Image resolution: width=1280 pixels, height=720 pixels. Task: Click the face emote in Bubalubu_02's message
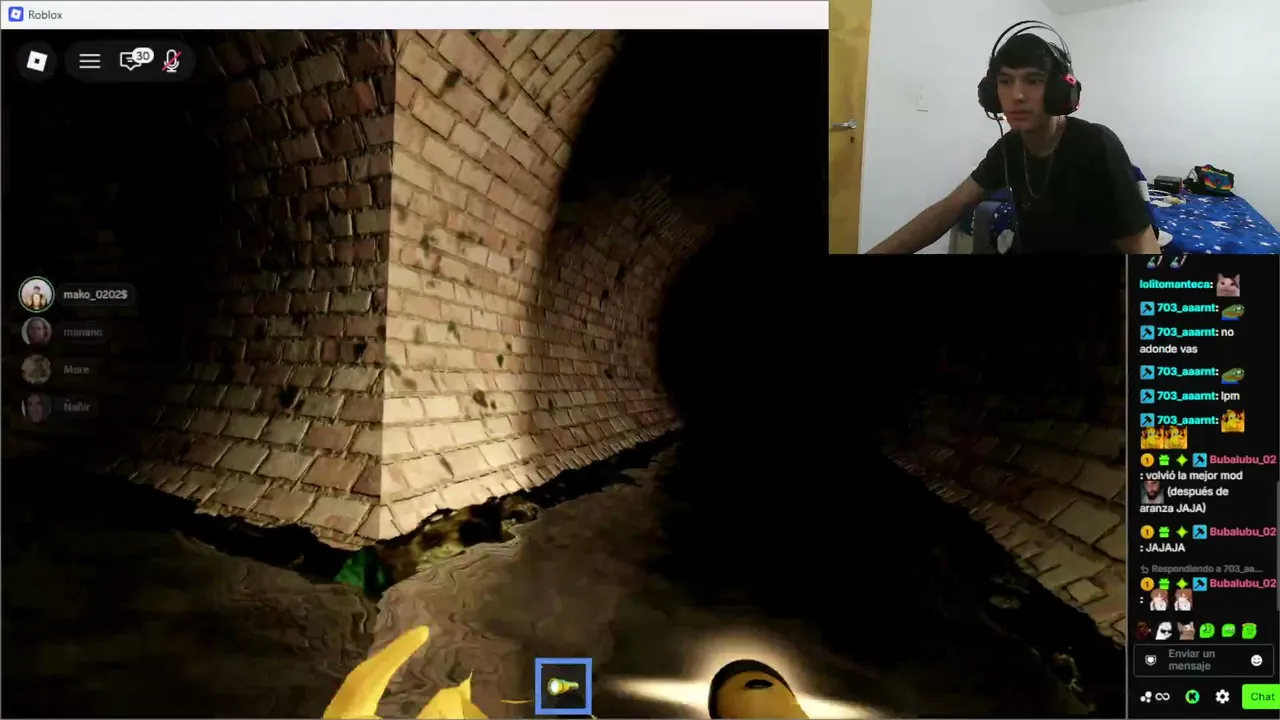point(1152,491)
